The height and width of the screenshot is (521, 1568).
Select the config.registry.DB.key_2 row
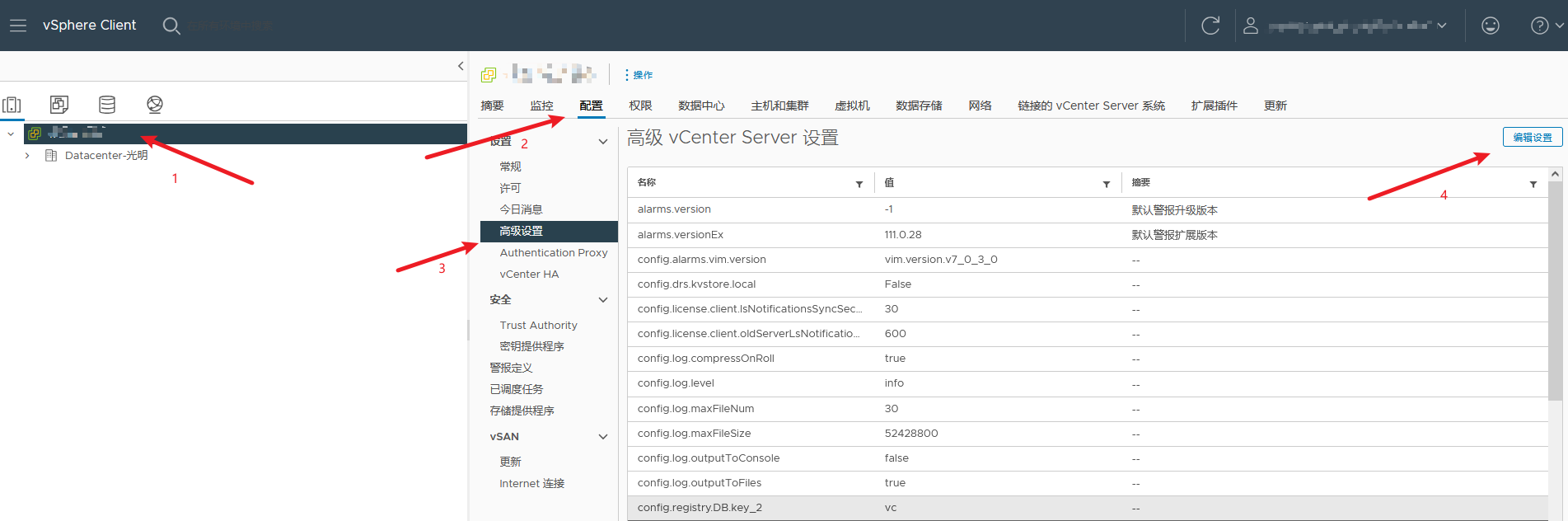pos(1087,508)
